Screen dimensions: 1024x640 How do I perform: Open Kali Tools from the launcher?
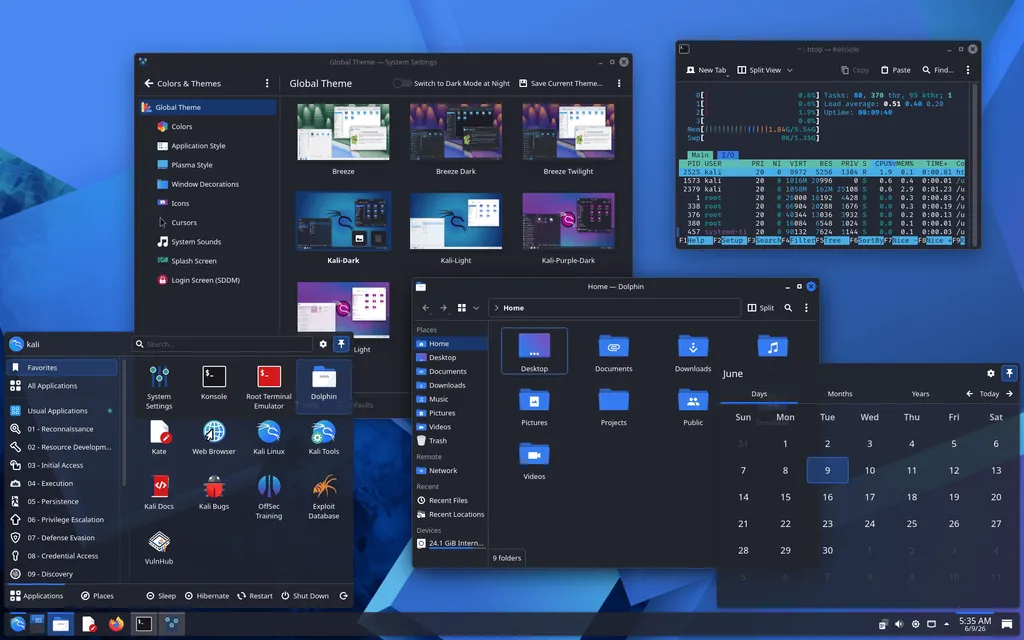click(323, 437)
